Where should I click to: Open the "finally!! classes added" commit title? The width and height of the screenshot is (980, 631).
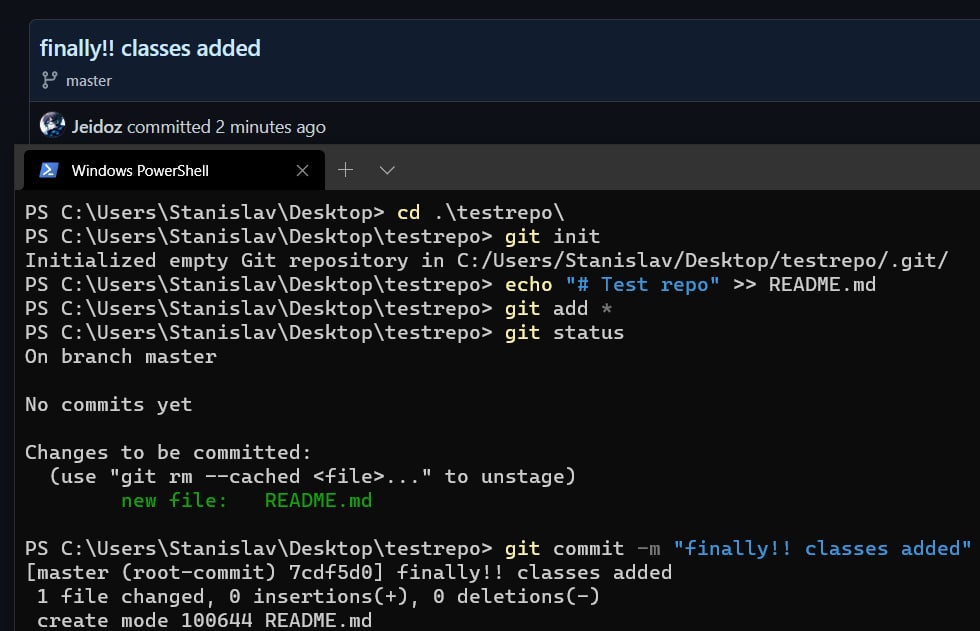(150, 48)
